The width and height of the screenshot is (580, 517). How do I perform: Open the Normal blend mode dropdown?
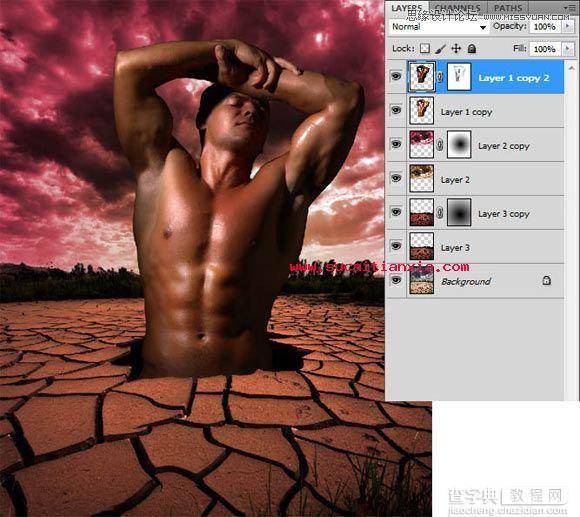[x=439, y=27]
